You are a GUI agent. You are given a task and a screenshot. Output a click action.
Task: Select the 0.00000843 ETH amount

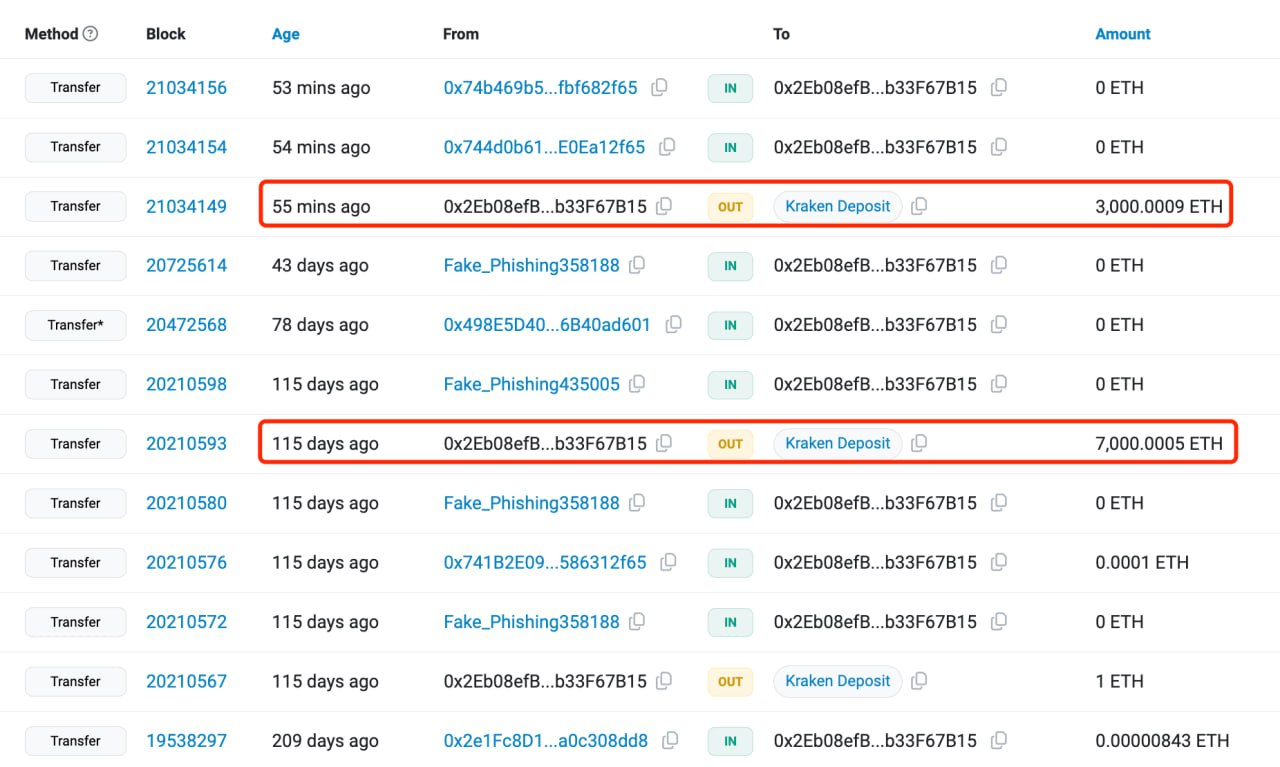[x=1163, y=741]
